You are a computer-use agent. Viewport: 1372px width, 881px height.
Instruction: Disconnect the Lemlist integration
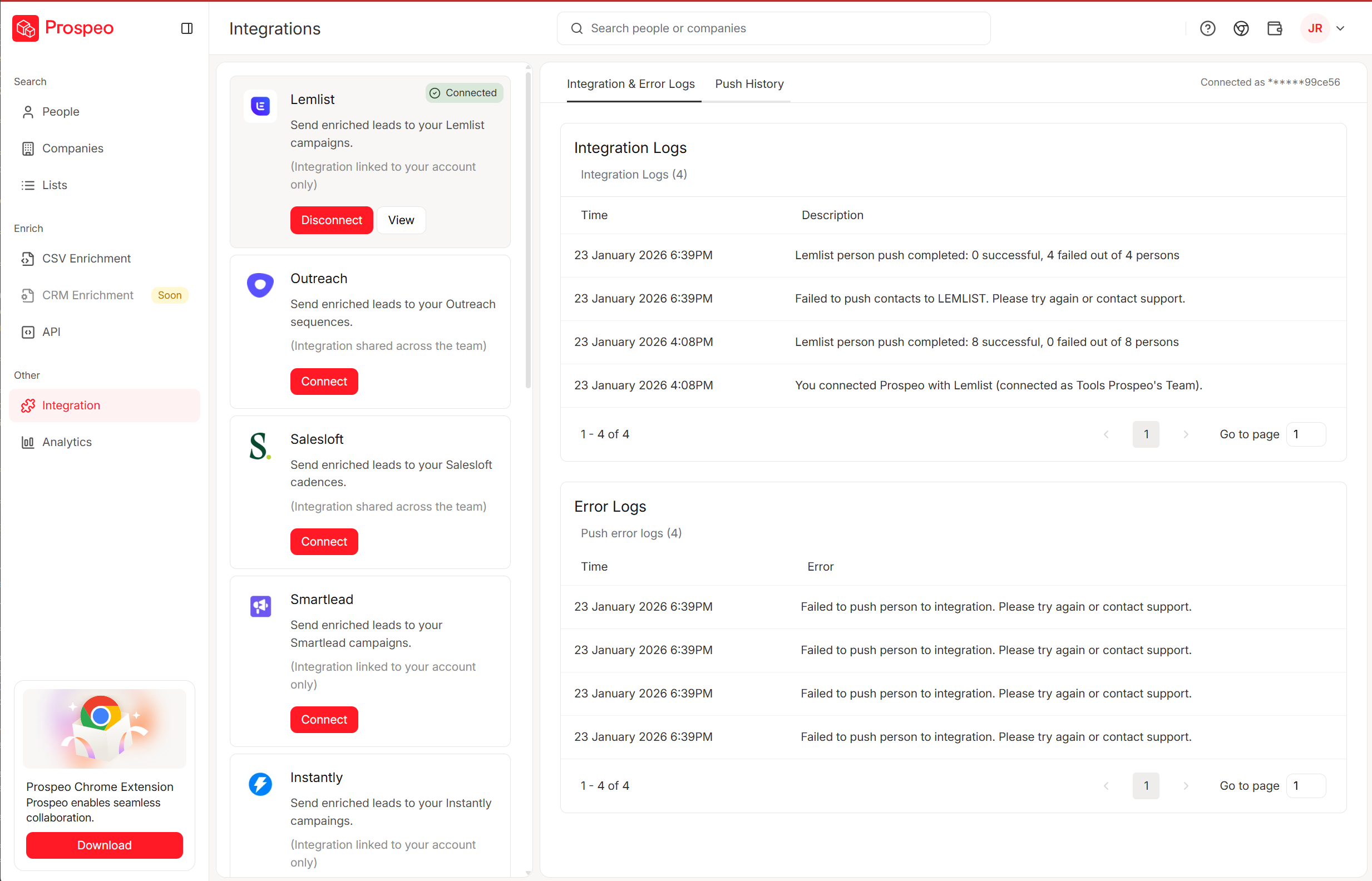point(331,220)
